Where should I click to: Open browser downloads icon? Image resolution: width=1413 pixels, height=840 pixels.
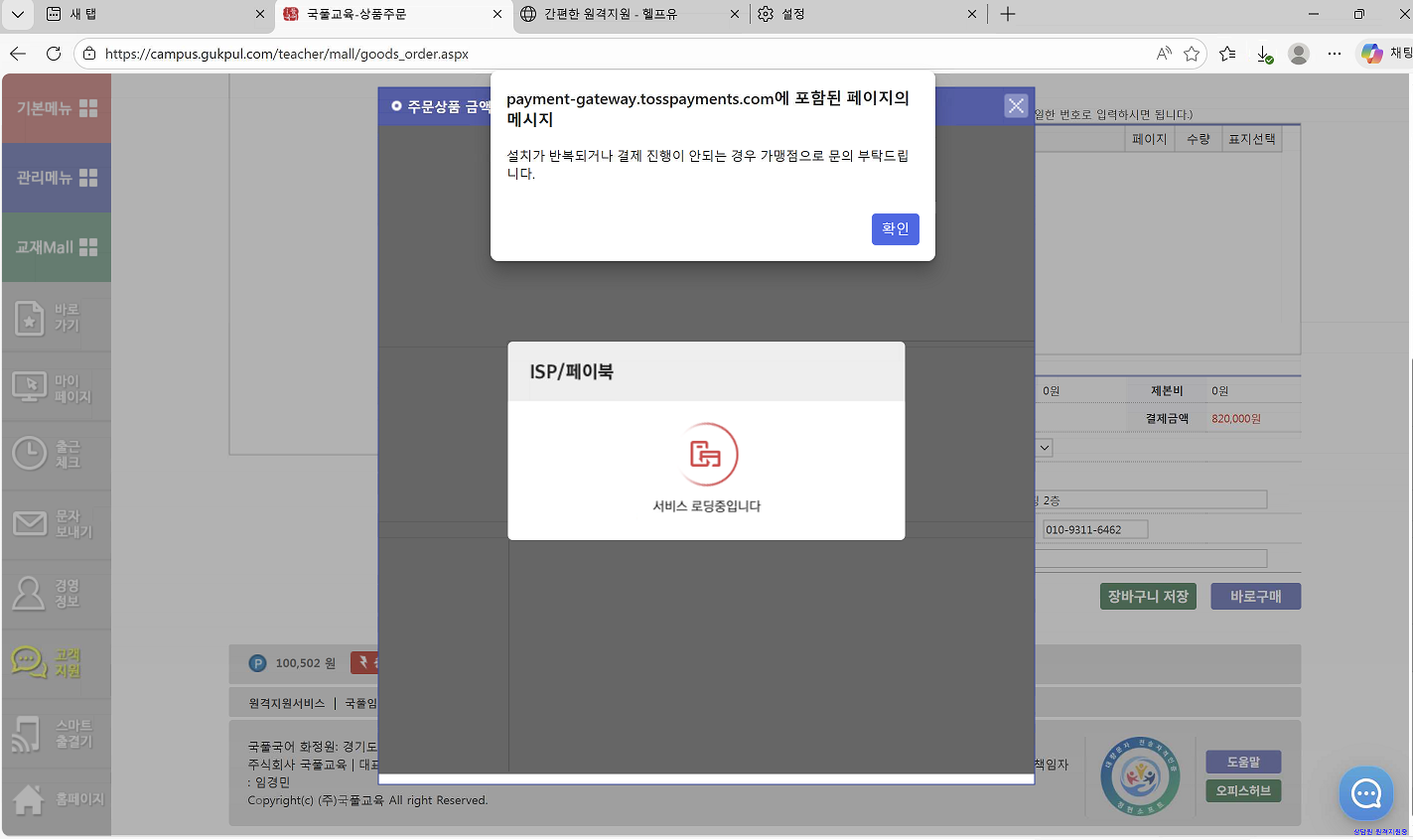click(x=1264, y=54)
